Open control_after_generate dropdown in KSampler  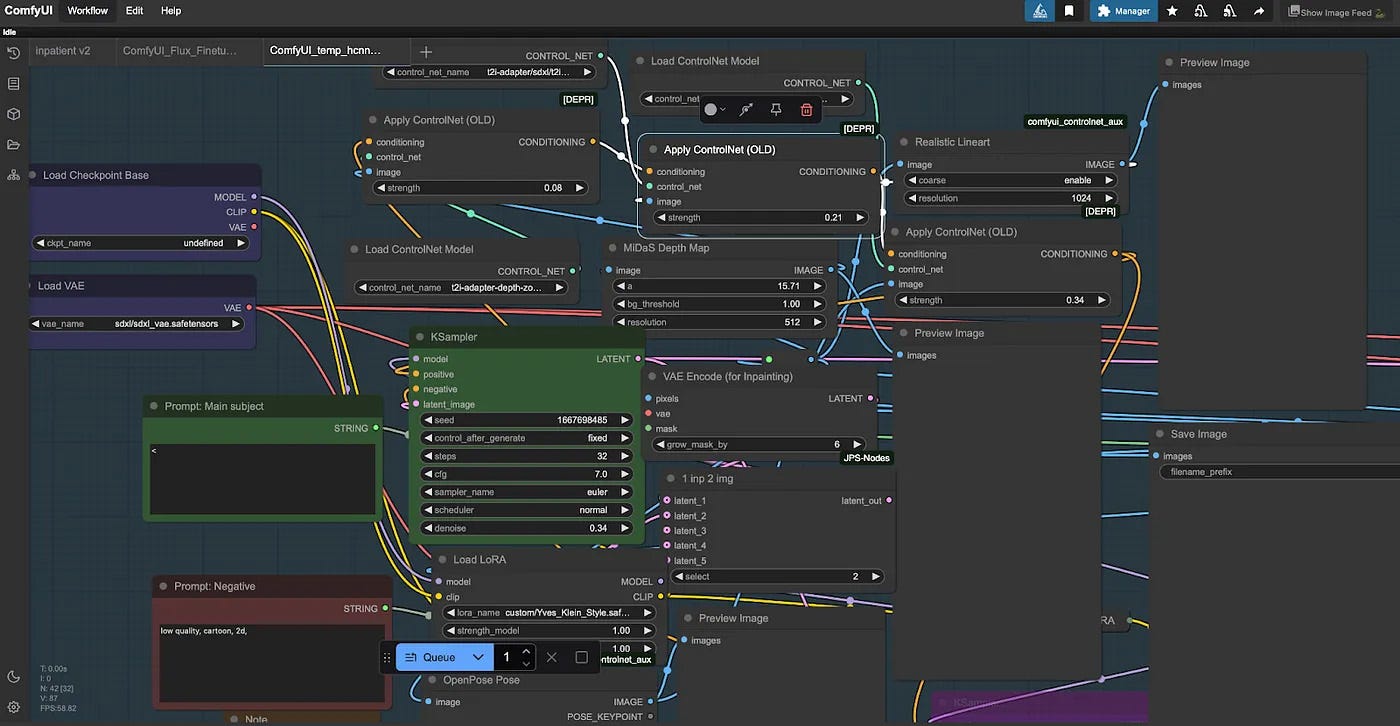point(526,438)
